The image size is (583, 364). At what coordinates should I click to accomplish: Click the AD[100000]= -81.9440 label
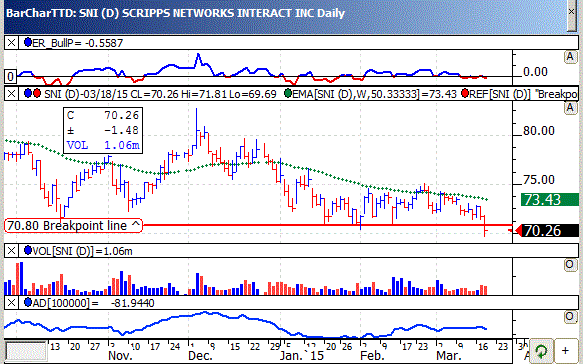pyautogui.click(x=94, y=303)
